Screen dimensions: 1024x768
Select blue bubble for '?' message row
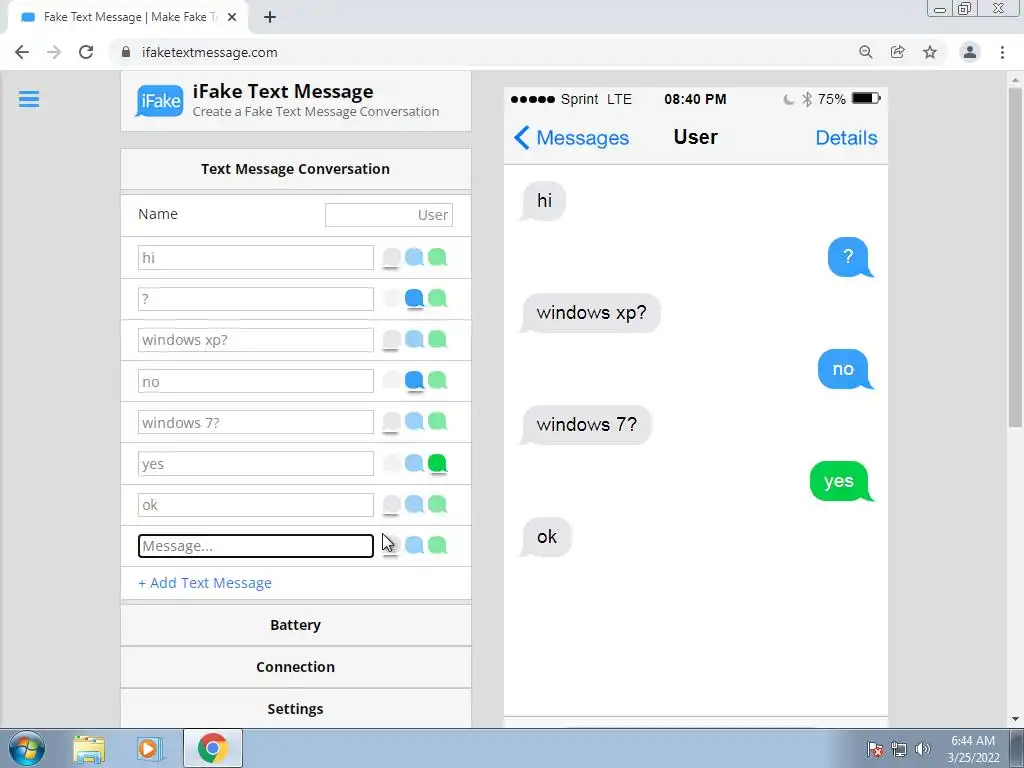(x=414, y=298)
